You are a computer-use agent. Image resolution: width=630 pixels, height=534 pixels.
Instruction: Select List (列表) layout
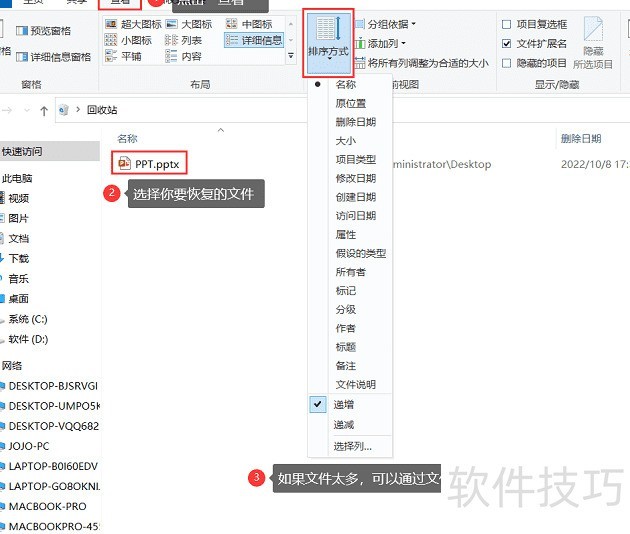pos(183,40)
